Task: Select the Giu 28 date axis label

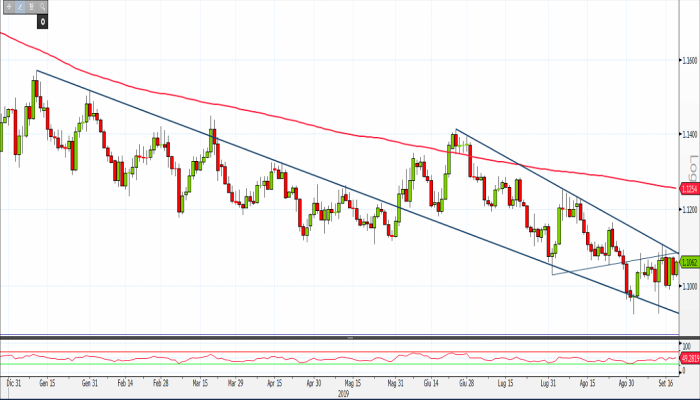Action: (x=466, y=383)
